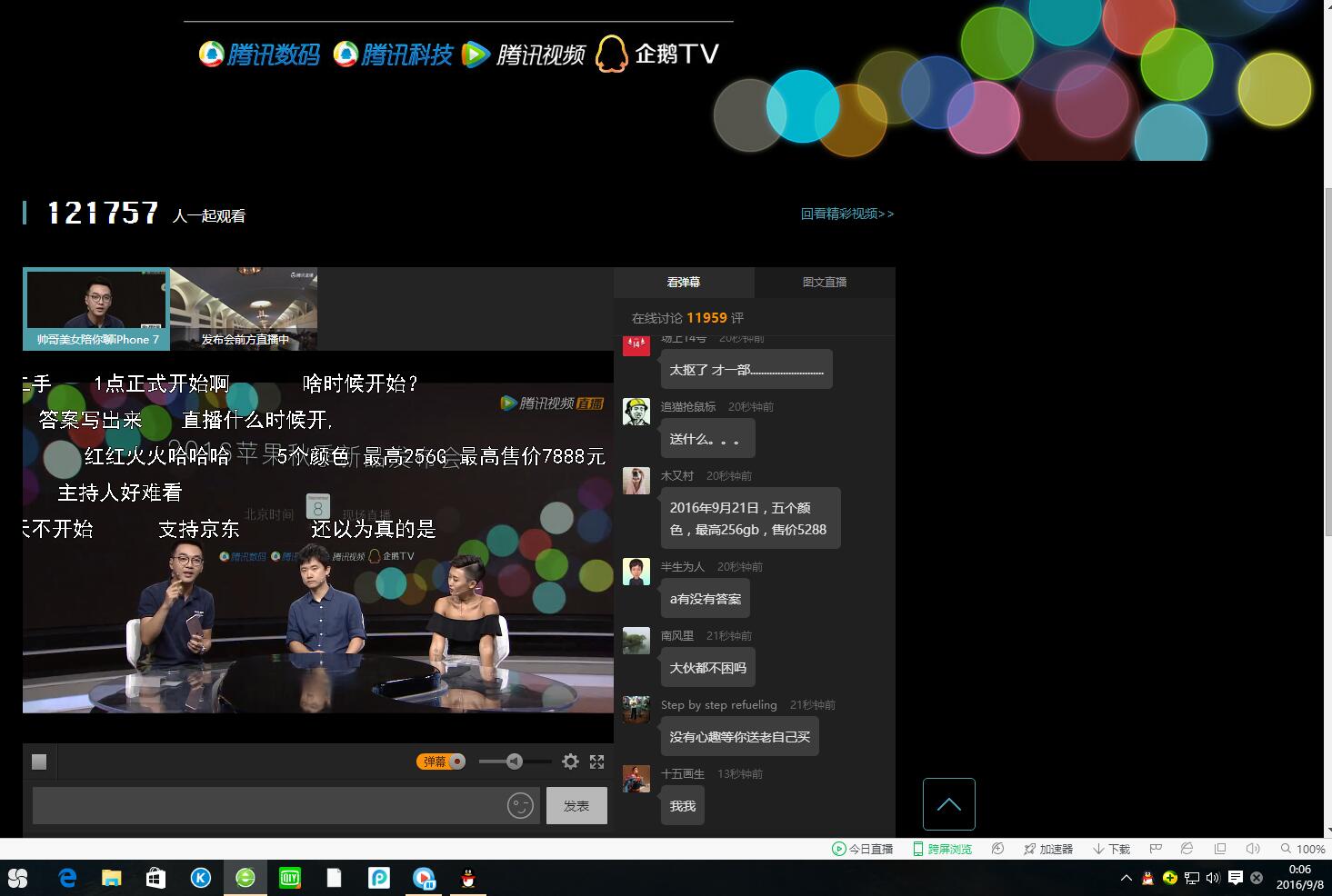Click the 发表 submit button
Image resolution: width=1332 pixels, height=896 pixels.
[x=576, y=806]
